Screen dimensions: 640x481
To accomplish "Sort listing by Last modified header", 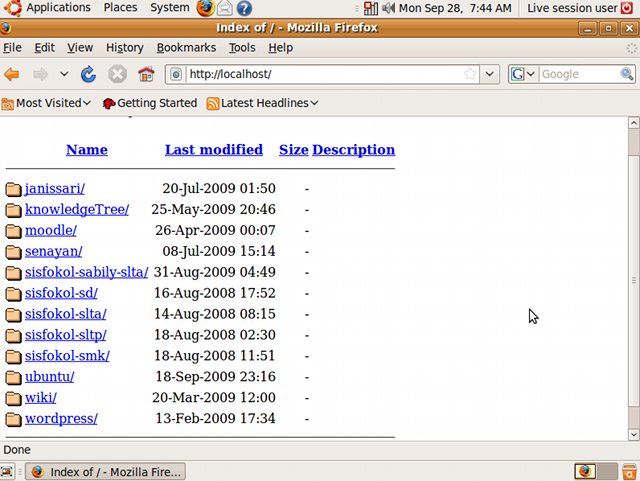I will tap(213, 150).
